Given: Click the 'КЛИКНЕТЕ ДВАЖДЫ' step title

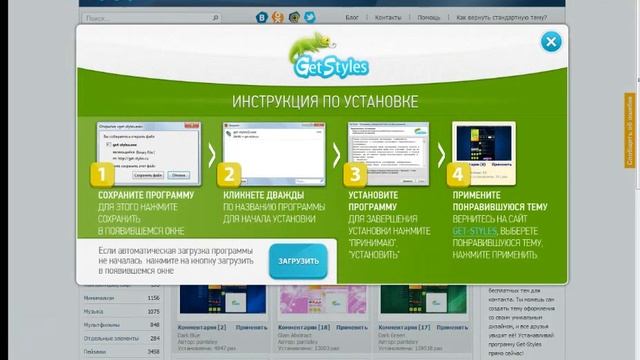Looking at the screenshot, I should (264, 195).
